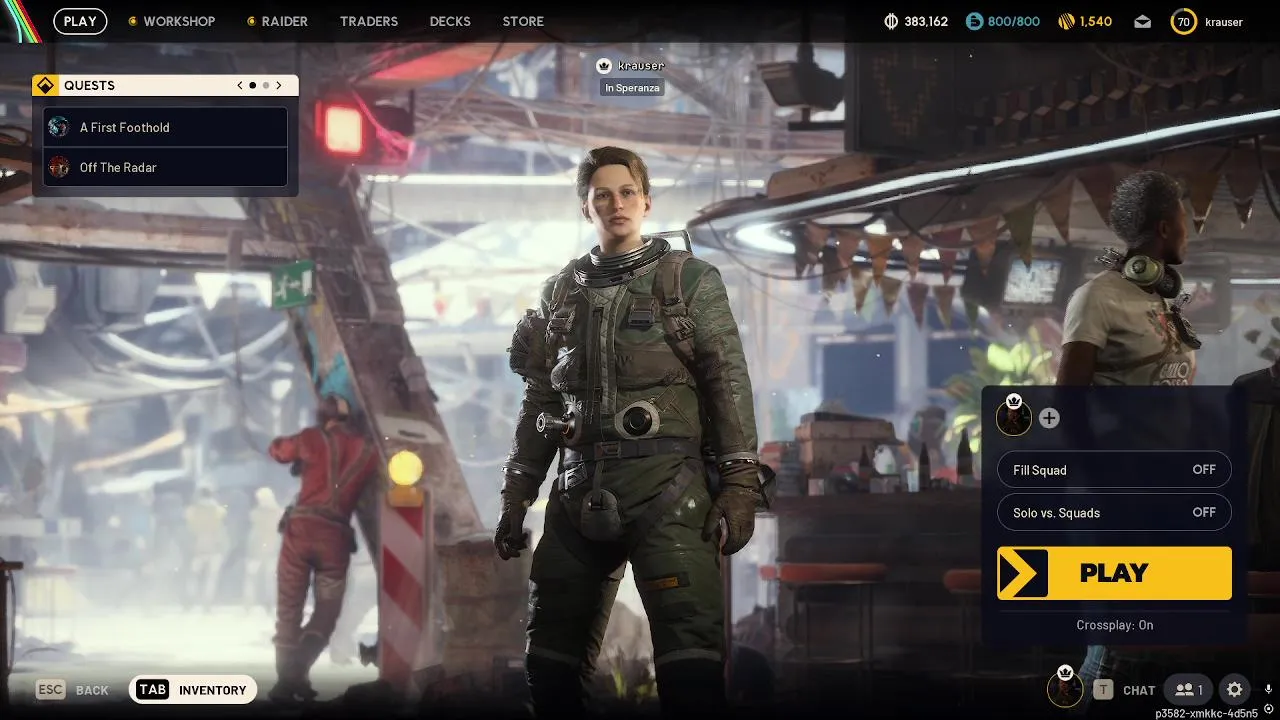Invite a squad member with the plus icon
Image resolution: width=1280 pixels, height=720 pixels.
point(1049,418)
